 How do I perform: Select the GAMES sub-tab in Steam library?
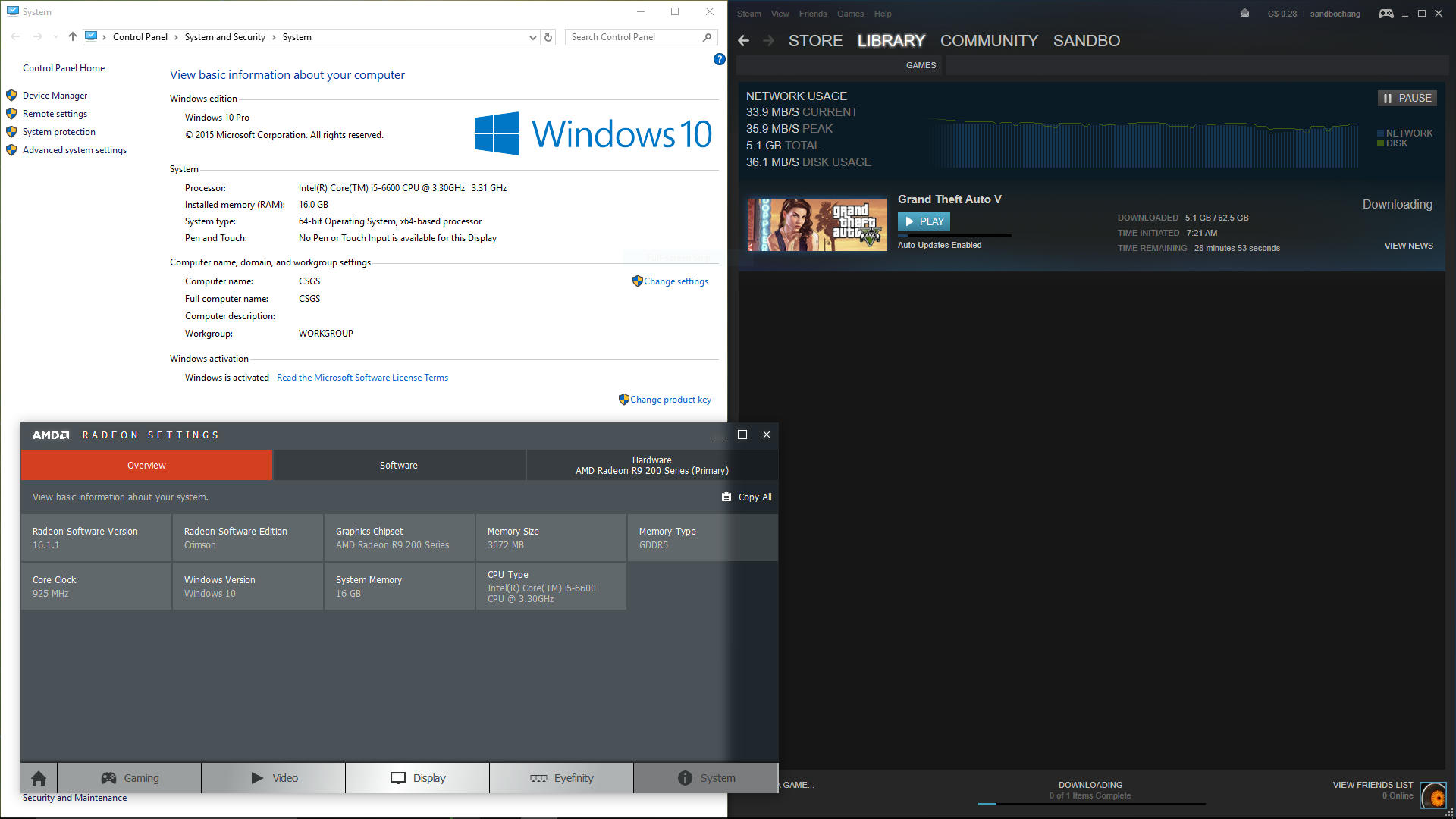point(921,65)
